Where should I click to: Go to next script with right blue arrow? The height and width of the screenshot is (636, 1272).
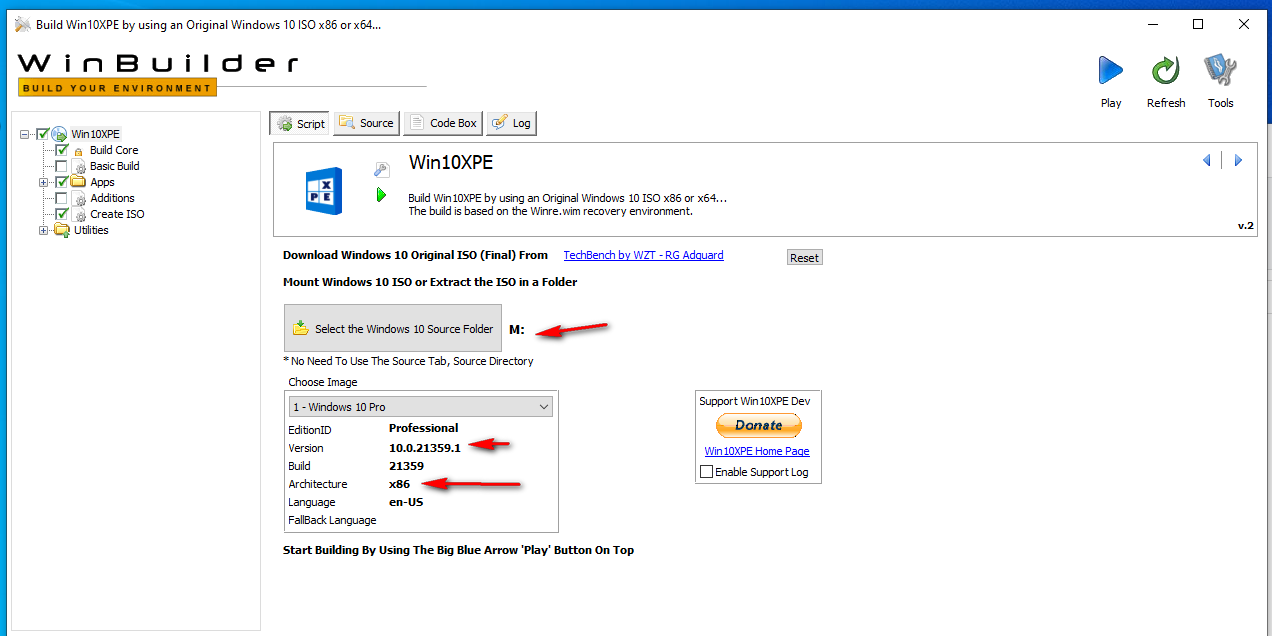tap(1238, 160)
